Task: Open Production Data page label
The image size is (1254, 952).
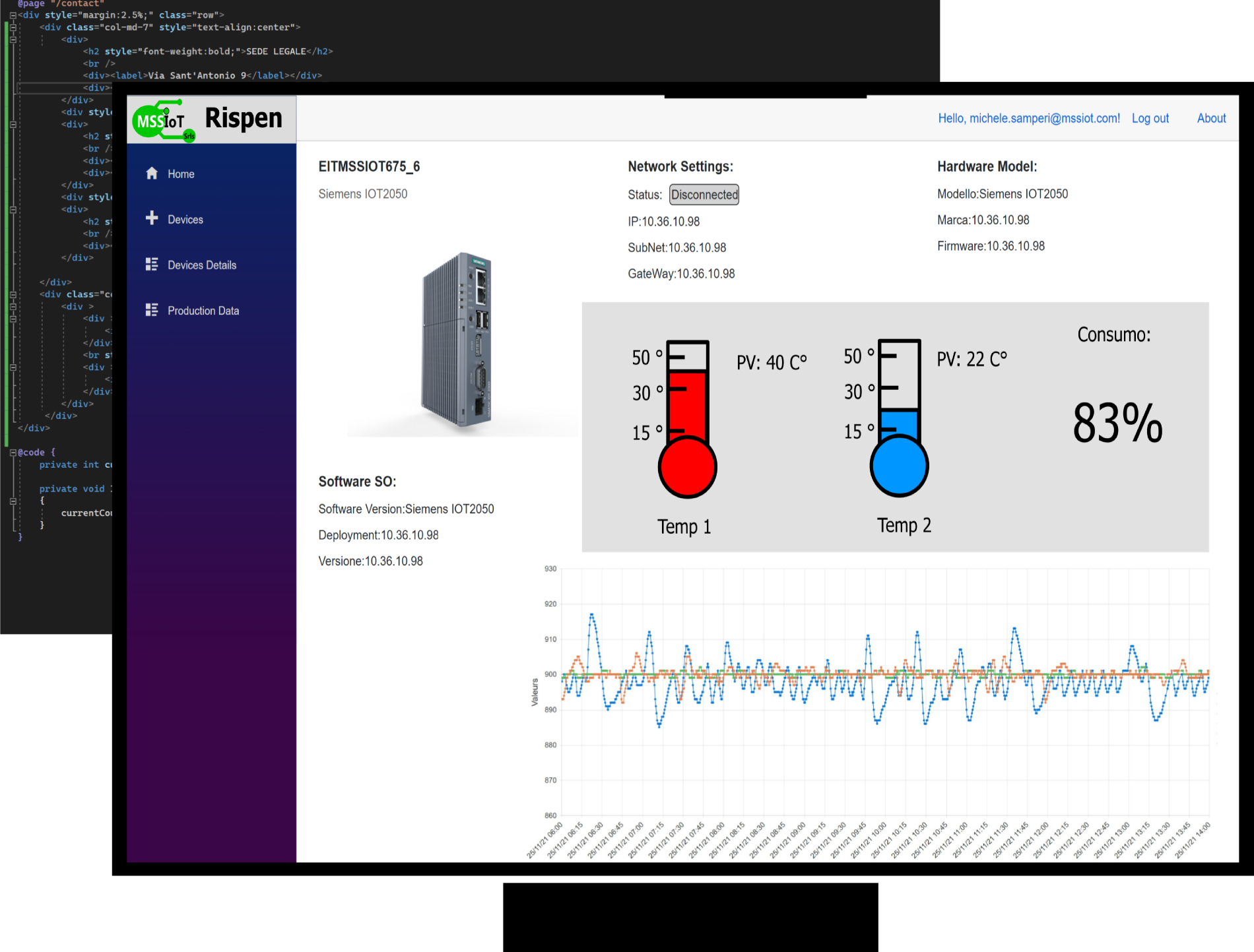Action: pos(203,310)
